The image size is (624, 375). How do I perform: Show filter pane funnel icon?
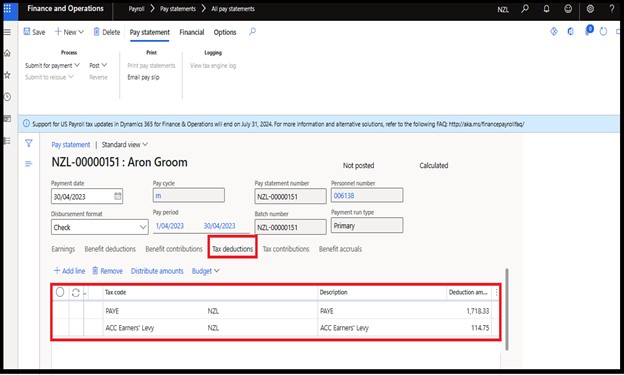[x=29, y=143]
